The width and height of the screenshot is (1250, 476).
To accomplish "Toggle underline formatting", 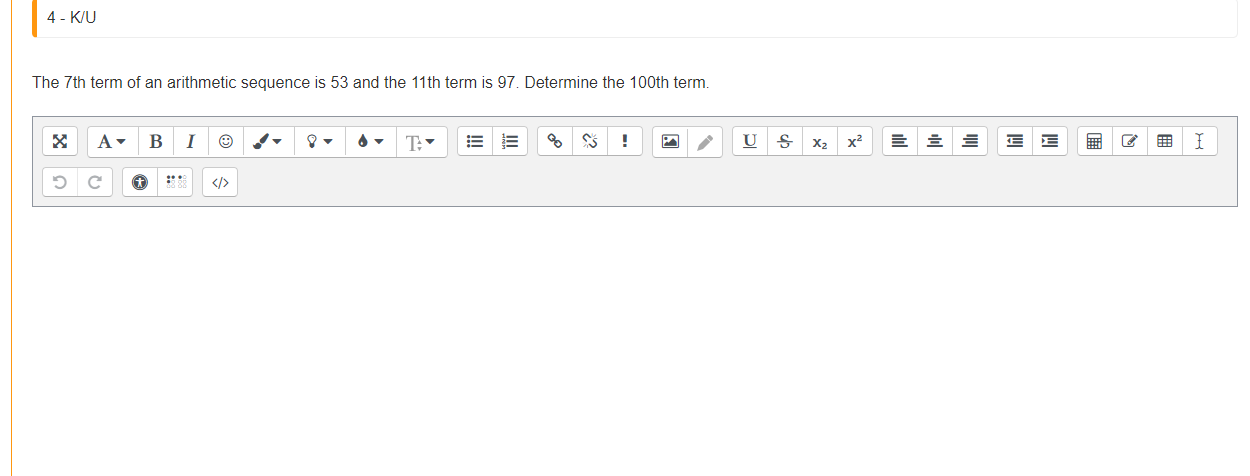I will click(750, 142).
